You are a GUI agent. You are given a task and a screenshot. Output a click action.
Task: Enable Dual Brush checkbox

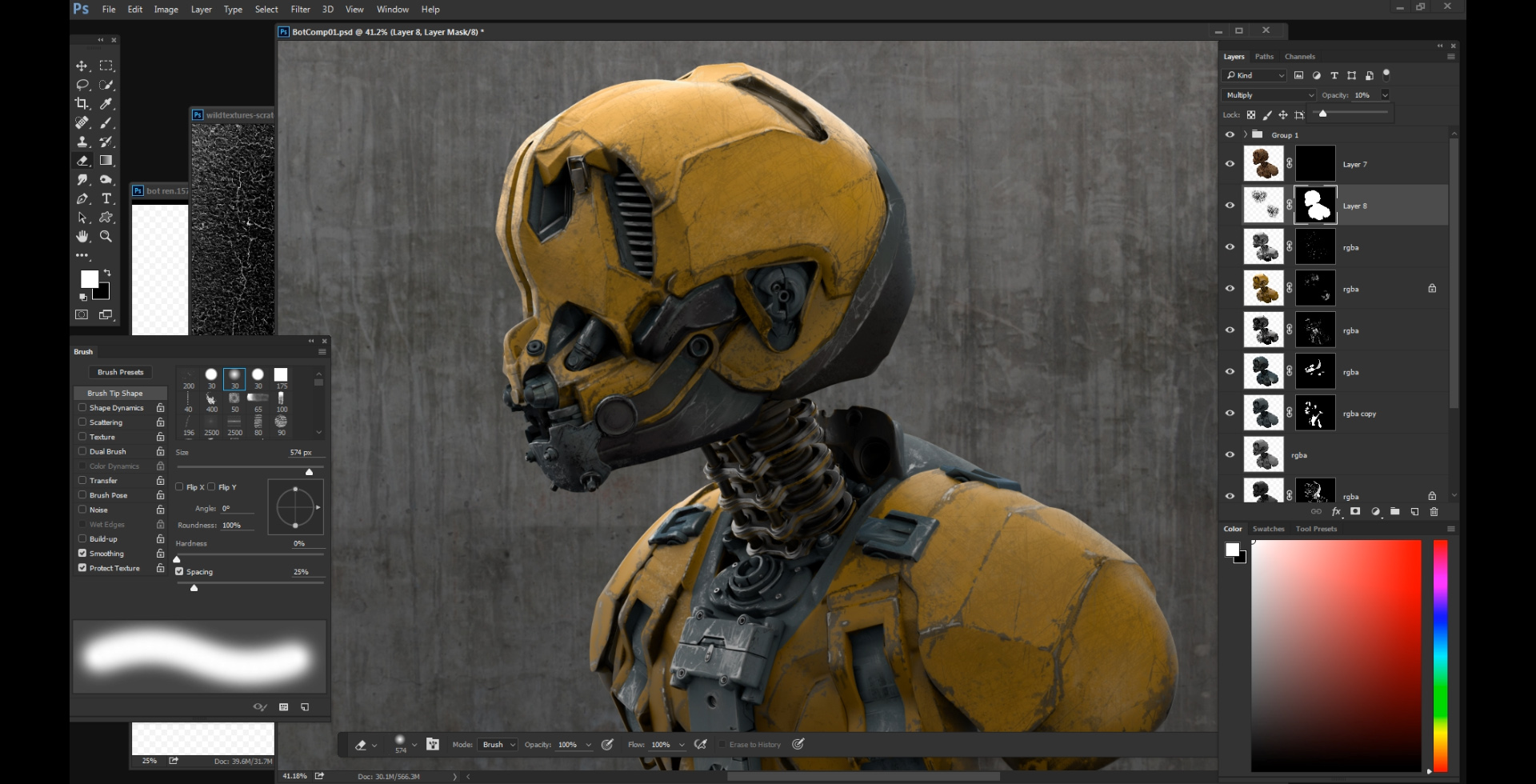pyautogui.click(x=82, y=451)
